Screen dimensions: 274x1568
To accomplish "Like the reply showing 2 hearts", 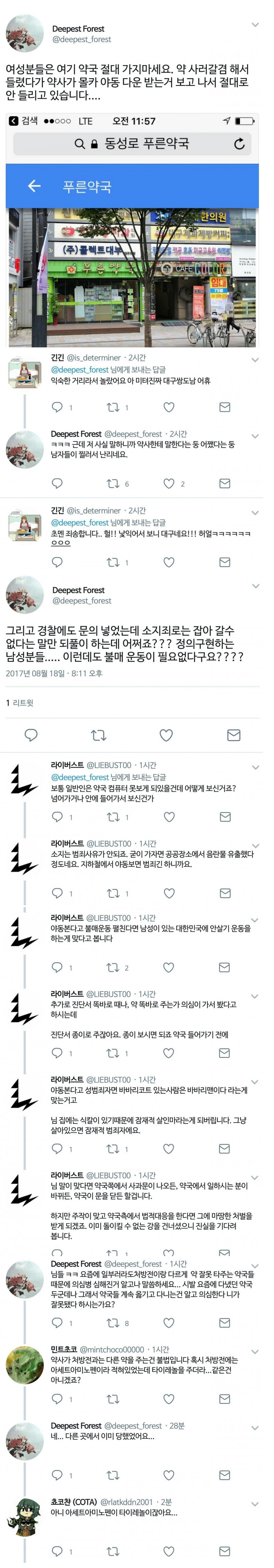I will click(x=169, y=483).
